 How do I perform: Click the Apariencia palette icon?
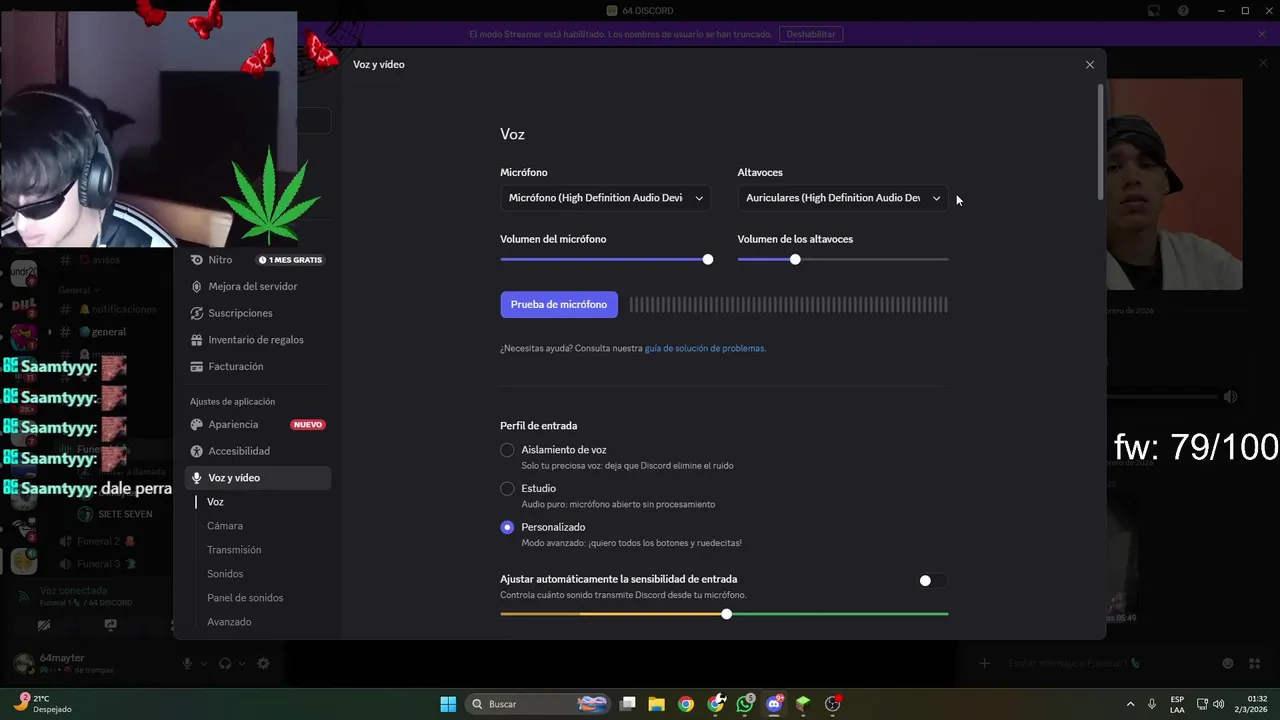click(x=197, y=424)
